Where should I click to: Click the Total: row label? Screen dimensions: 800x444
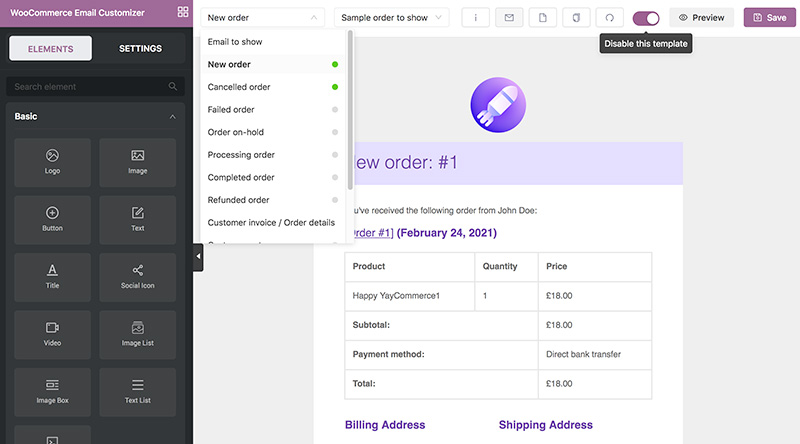[364, 383]
